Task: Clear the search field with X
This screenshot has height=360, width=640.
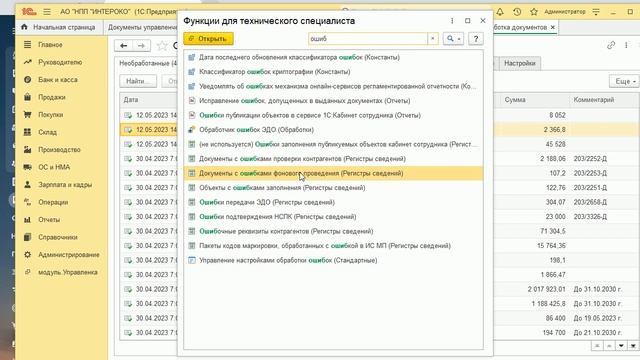Action: click(x=433, y=39)
